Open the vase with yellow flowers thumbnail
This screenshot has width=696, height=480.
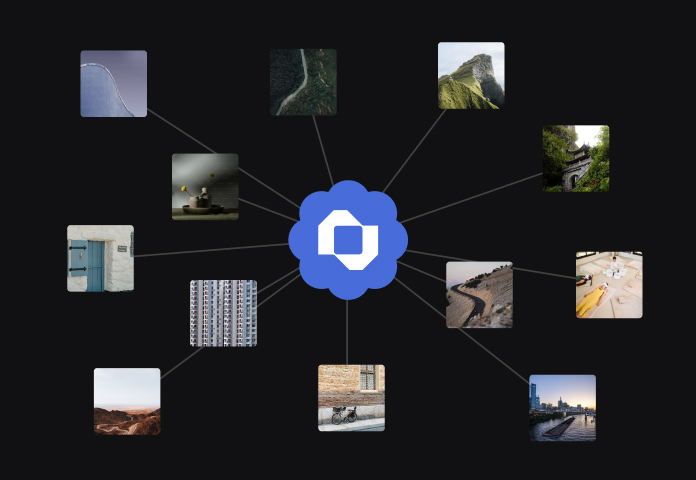[x=205, y=187]
